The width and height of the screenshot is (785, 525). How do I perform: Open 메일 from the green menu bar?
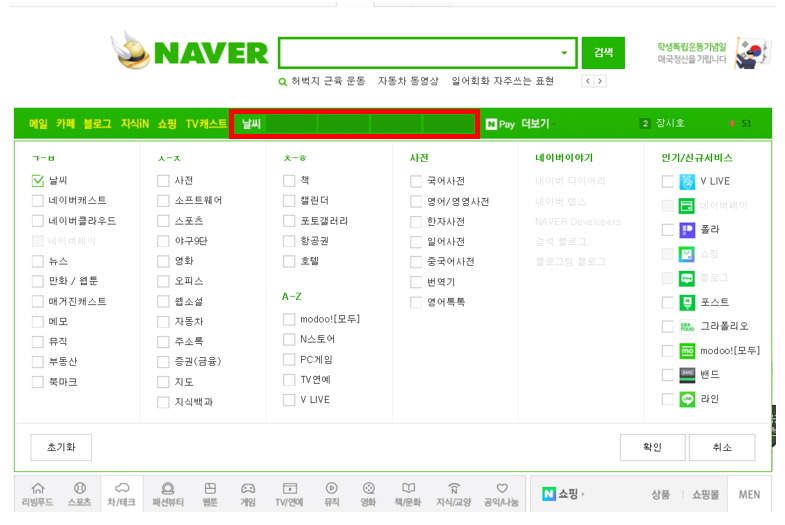(38, 124)
